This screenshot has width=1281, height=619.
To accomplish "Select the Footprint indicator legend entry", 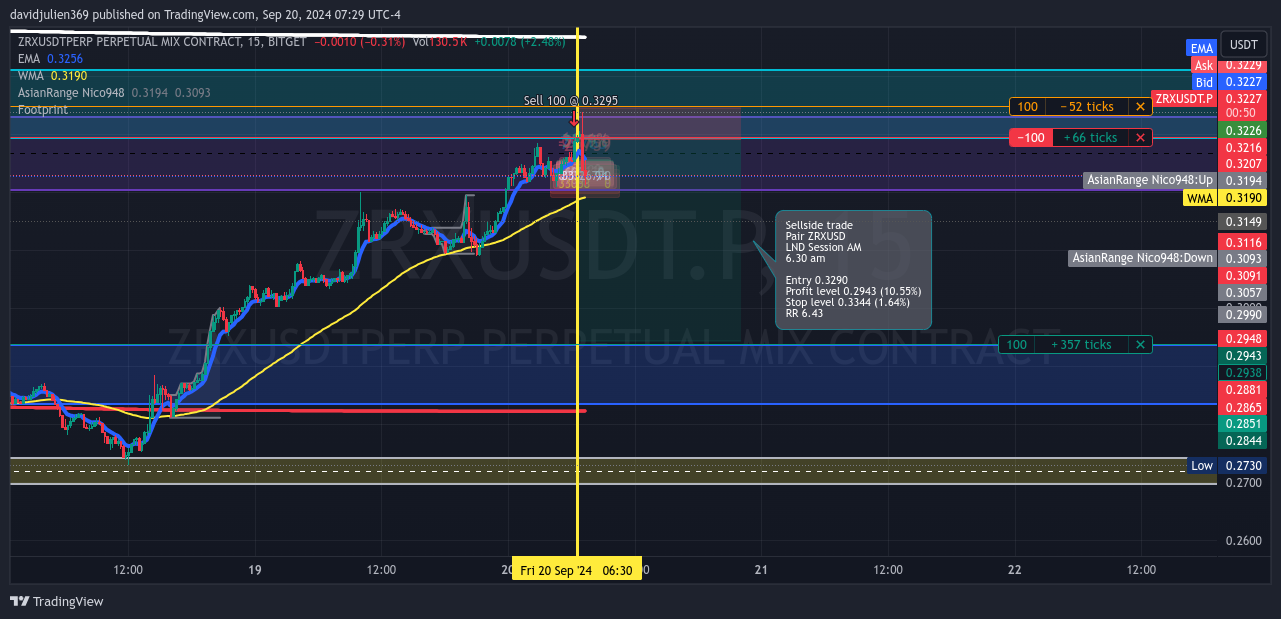I will click(43, 110).
